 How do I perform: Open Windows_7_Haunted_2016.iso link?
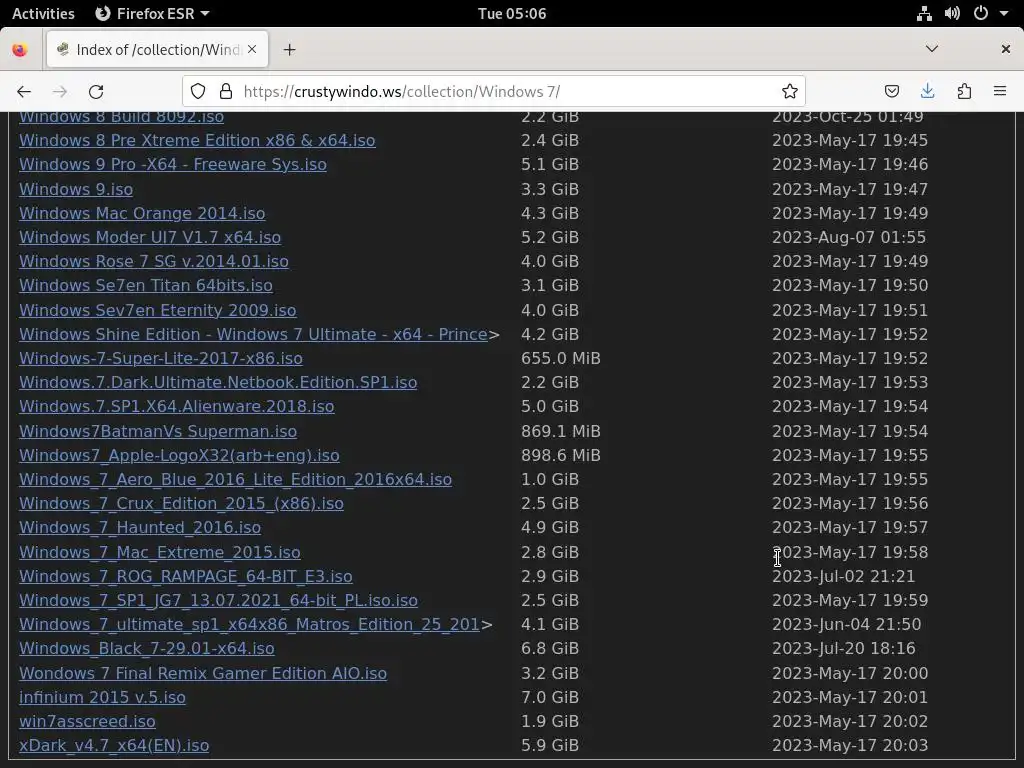click(140, 527)
